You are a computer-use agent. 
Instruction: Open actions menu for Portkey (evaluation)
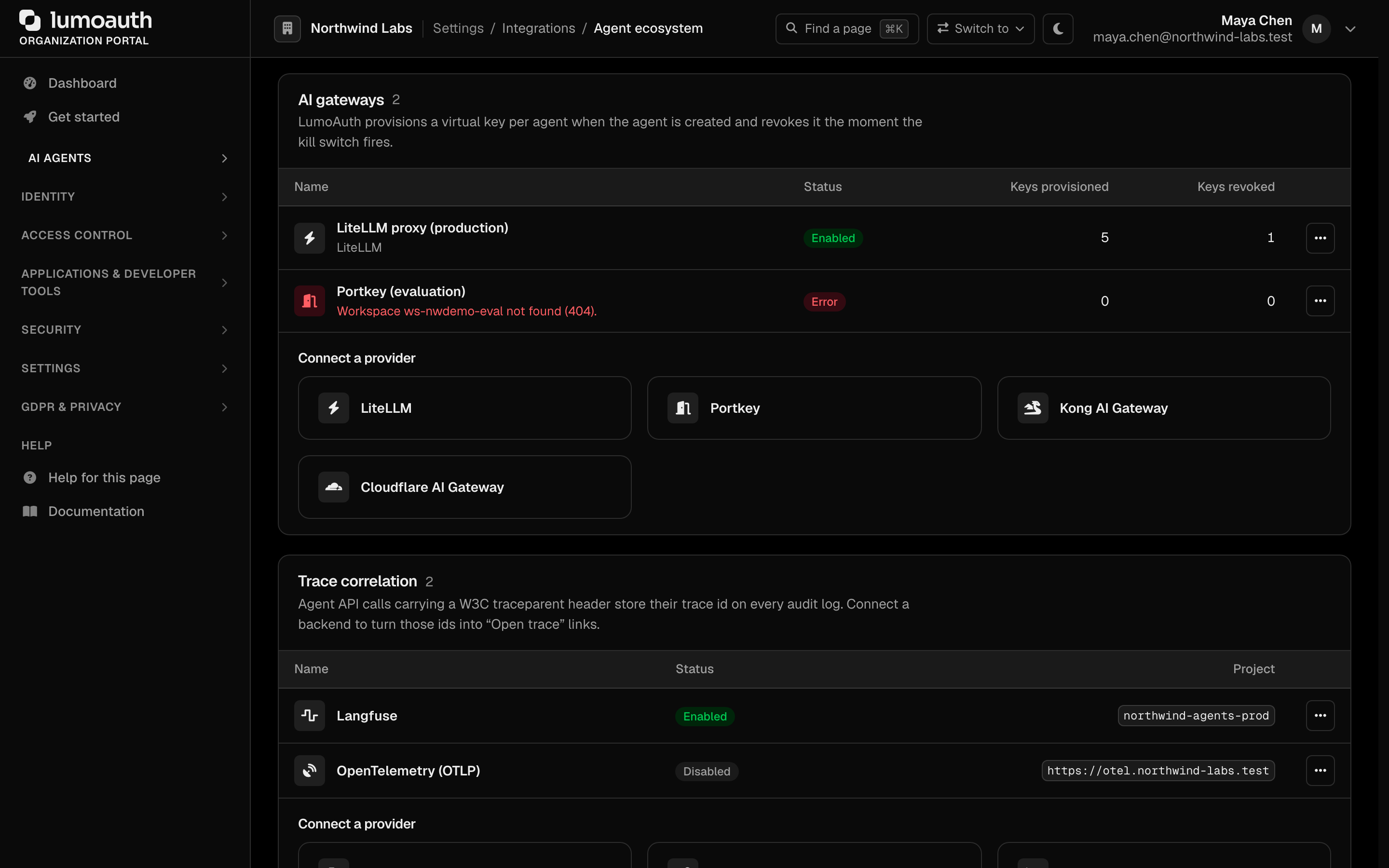[x=1320, y=301]
